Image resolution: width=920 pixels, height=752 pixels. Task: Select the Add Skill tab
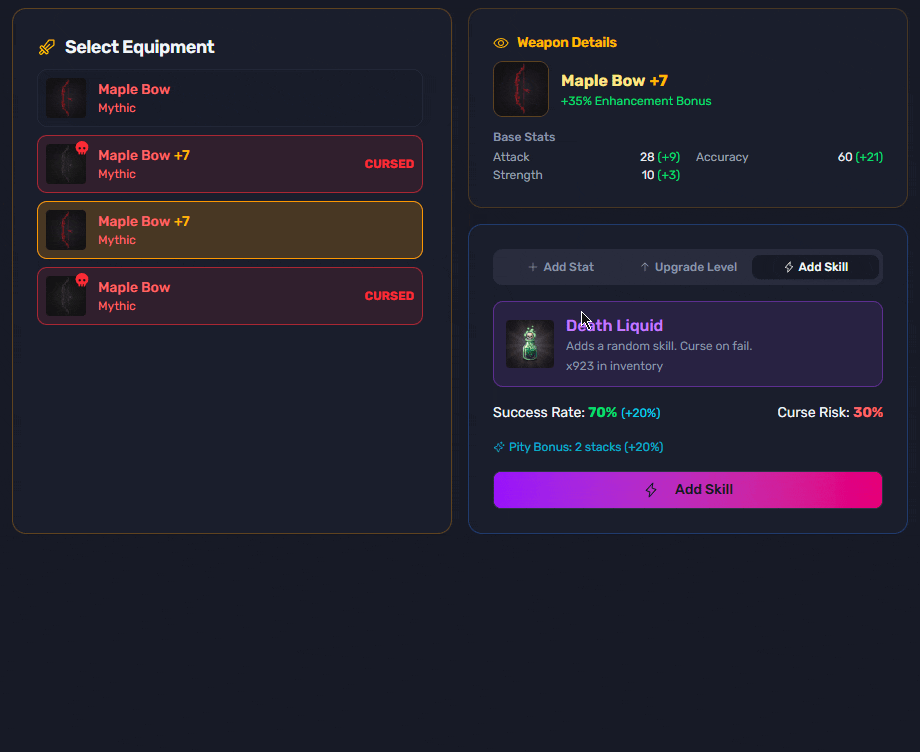click(815, 267)
